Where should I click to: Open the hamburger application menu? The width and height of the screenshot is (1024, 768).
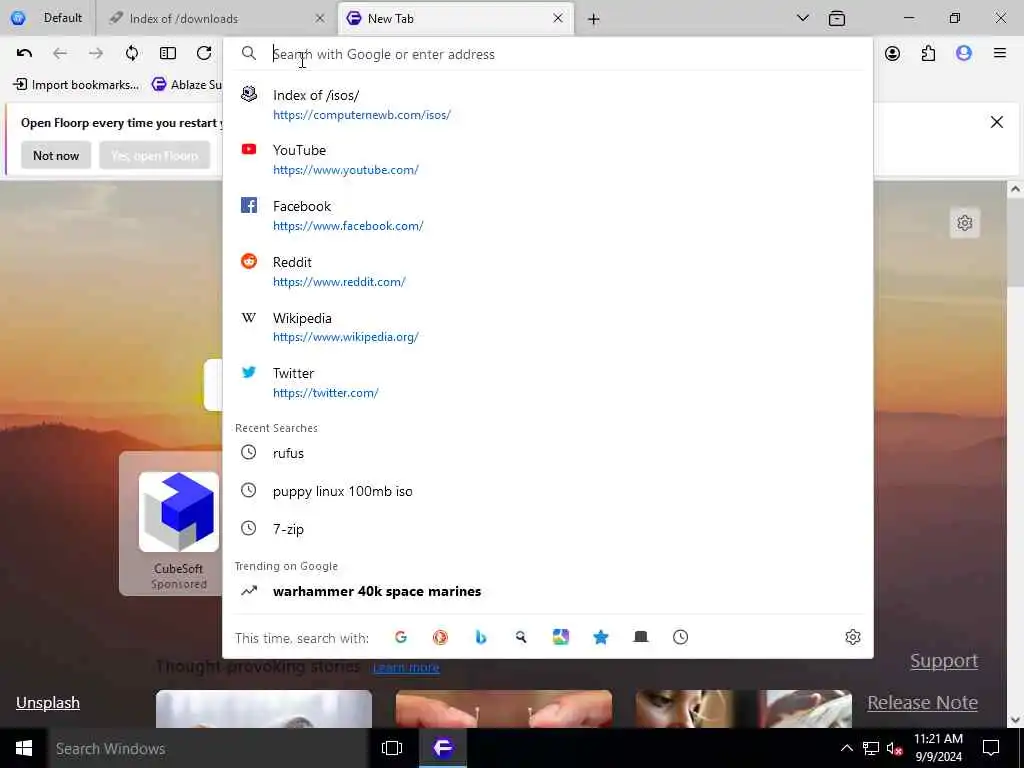click(x=1000, y=54)
